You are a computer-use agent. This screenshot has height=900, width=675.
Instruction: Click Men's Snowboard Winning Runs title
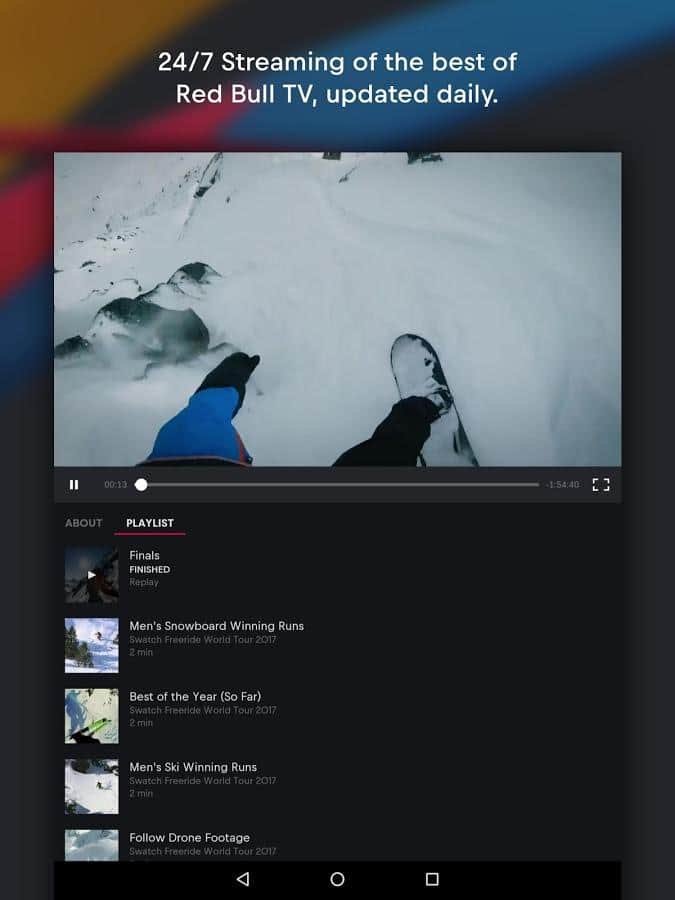click(x=216, y=626)
